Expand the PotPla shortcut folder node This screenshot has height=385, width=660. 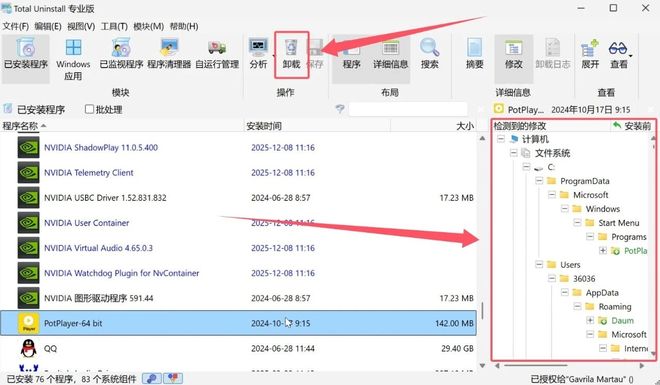point(603,250)
